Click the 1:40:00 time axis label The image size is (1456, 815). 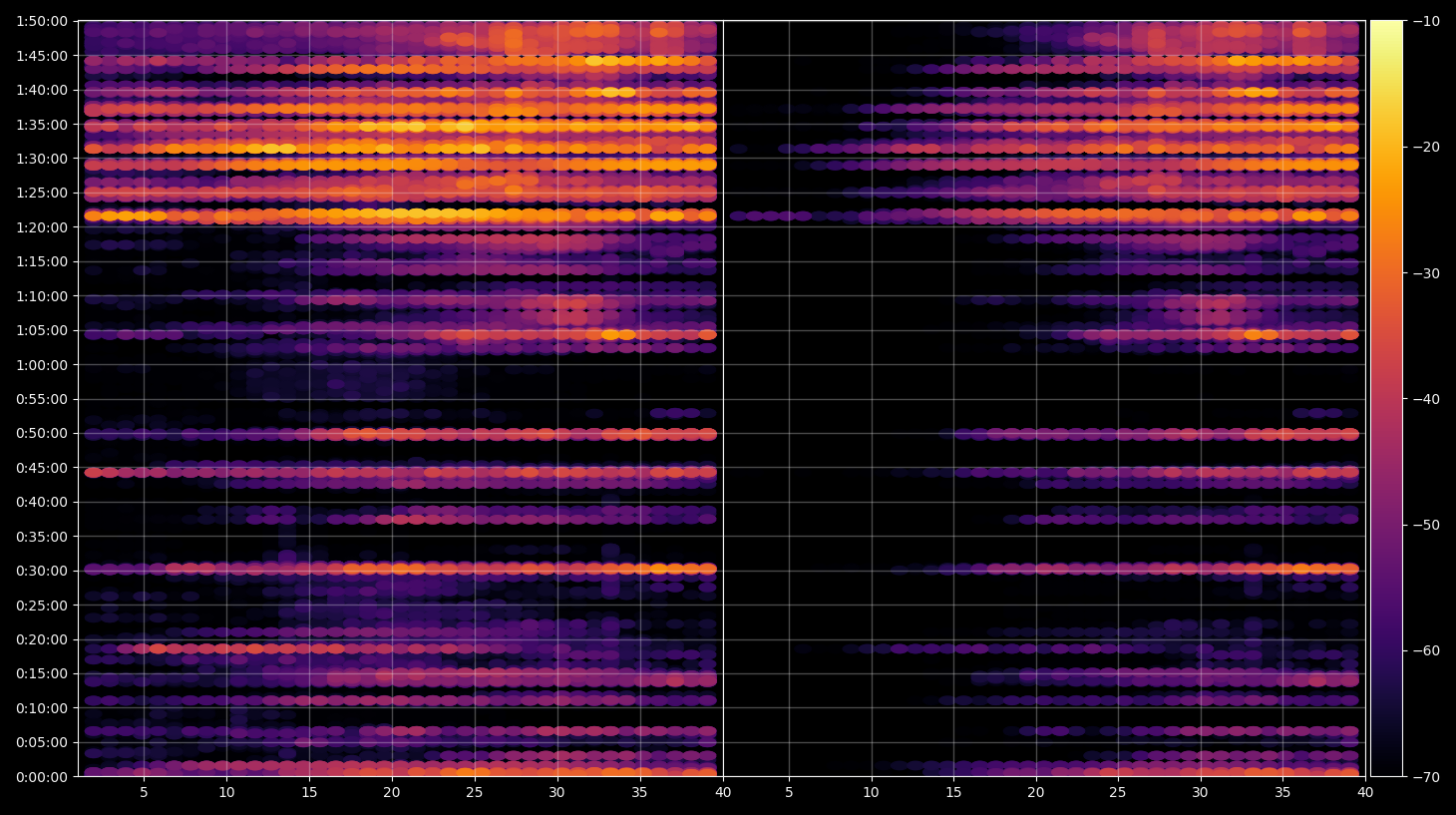pyautogui.click(x=42, y=90)
